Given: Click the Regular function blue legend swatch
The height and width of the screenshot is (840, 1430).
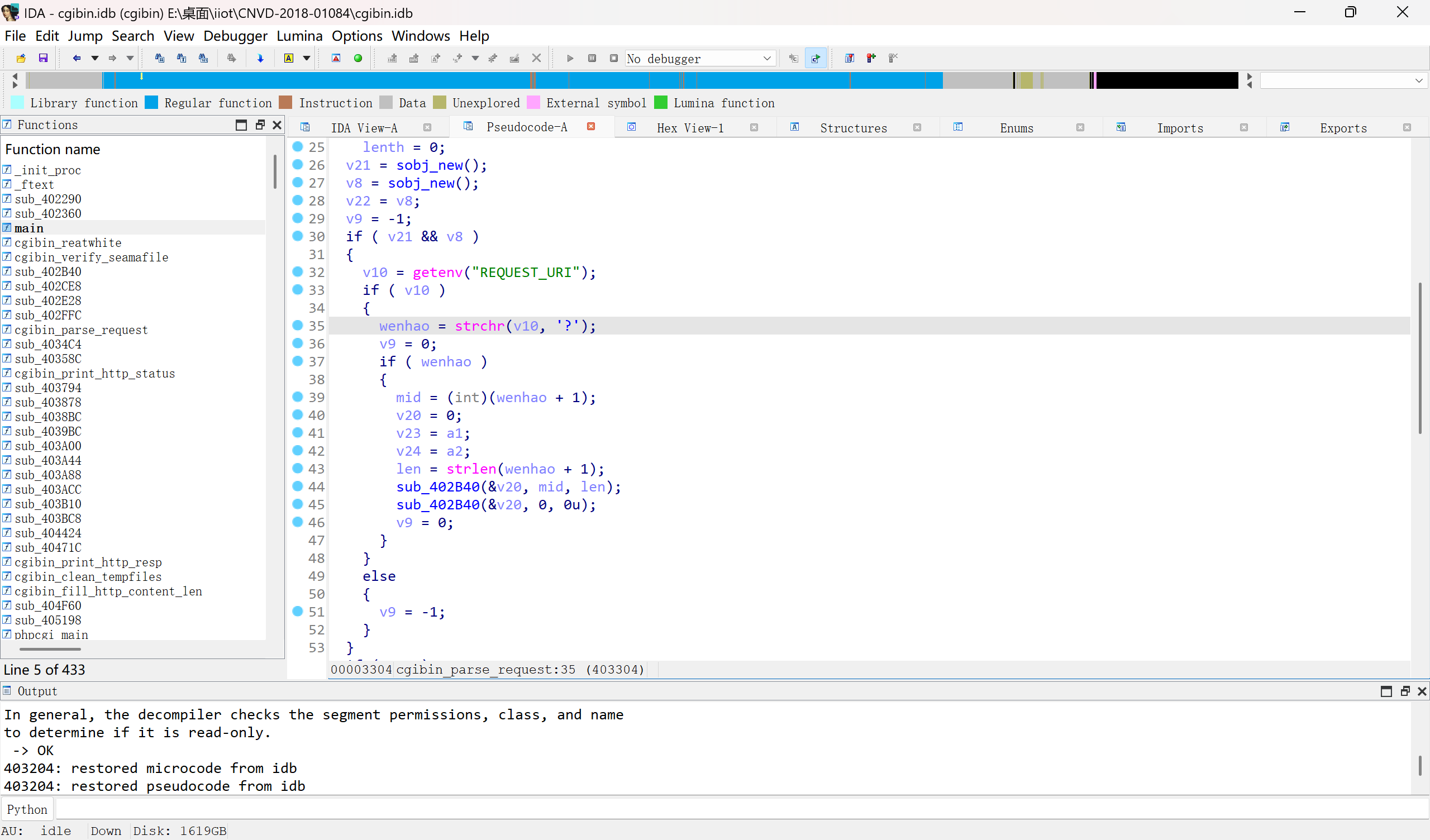Looking at the screenshot, I should click(x=151, y=102).
